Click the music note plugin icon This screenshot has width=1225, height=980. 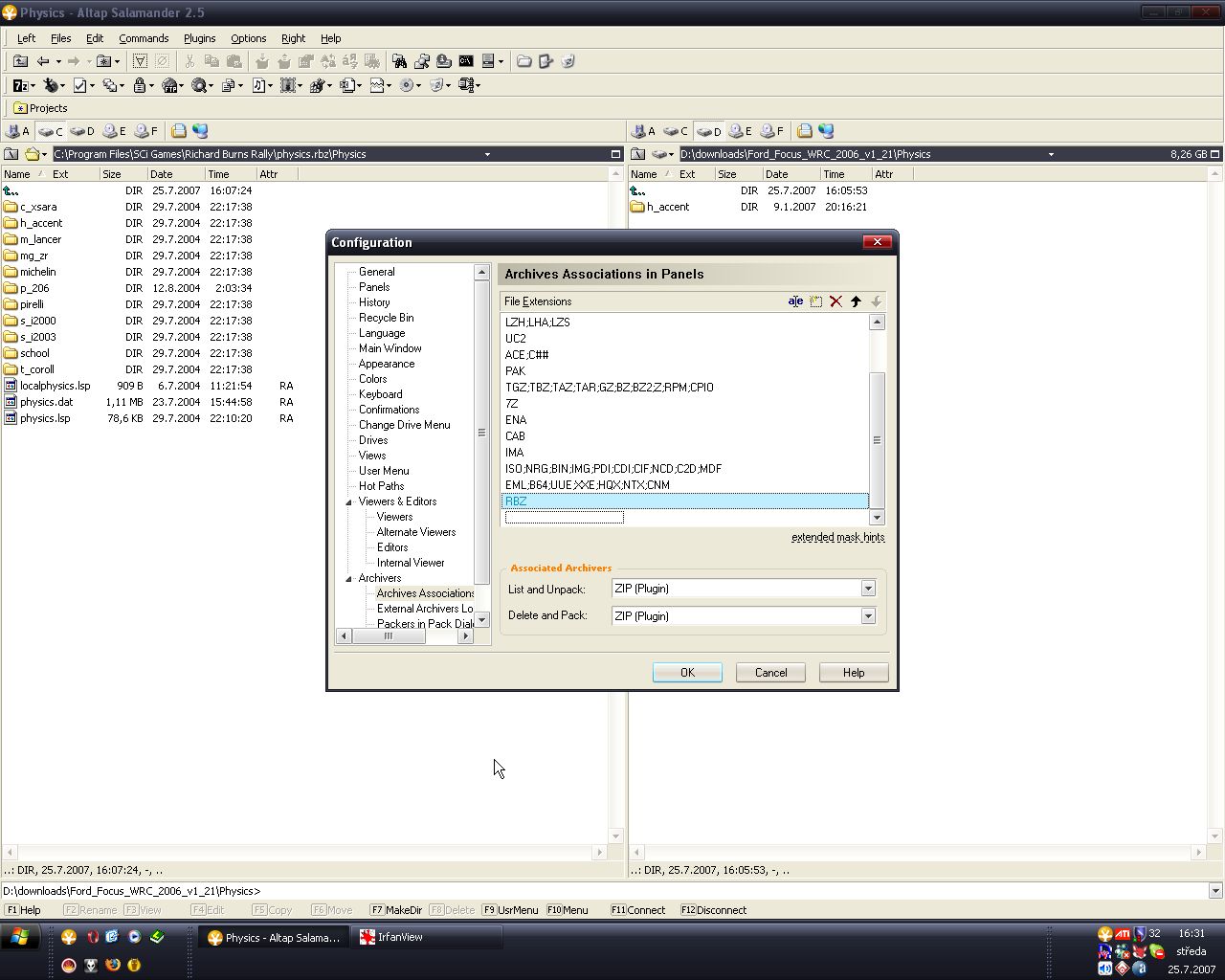pyautogui.click(x=257, y=85)
